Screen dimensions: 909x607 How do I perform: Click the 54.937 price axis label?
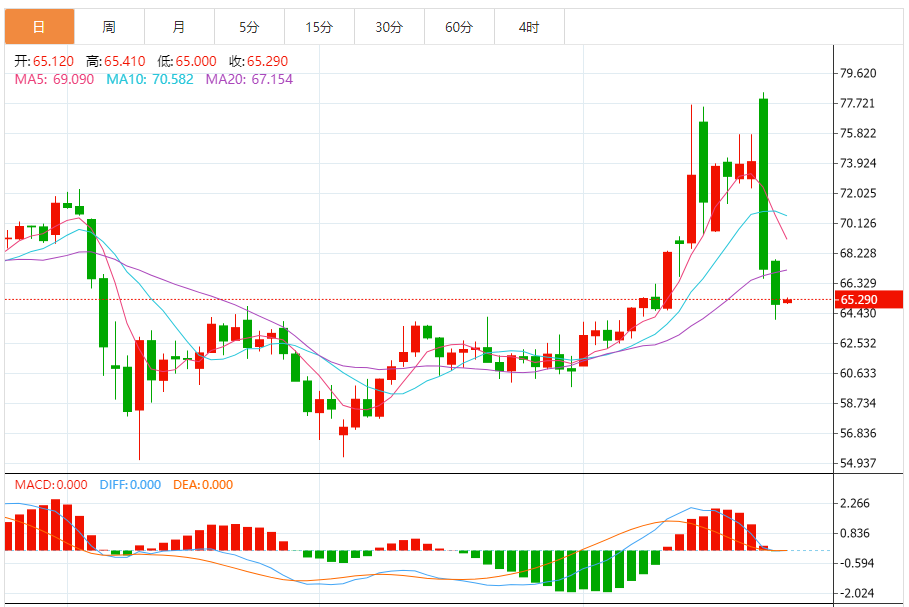[858, 463]
